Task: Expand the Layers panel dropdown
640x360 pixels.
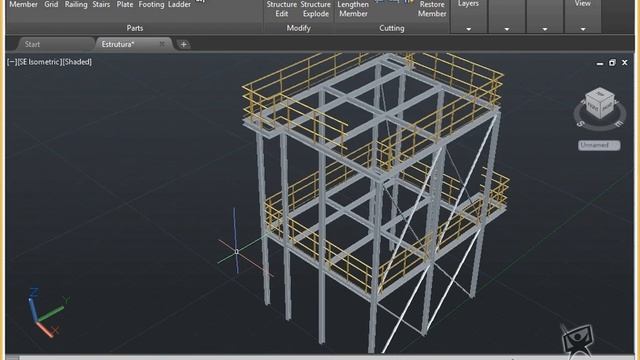Action: (x=469, y=29)
